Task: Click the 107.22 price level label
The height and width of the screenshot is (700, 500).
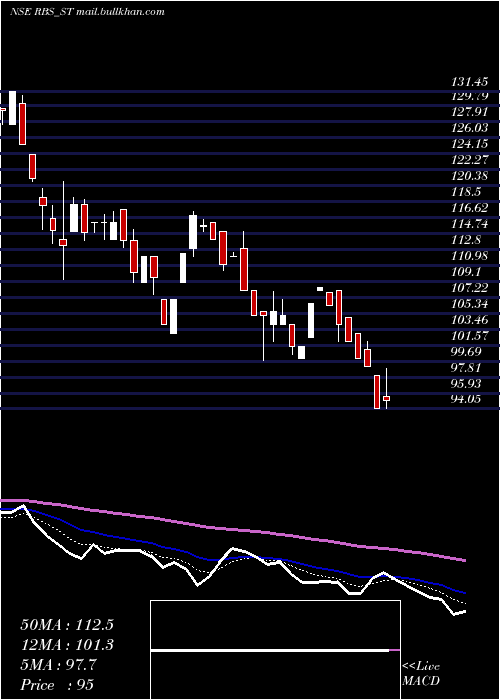Action: [470, 288]
